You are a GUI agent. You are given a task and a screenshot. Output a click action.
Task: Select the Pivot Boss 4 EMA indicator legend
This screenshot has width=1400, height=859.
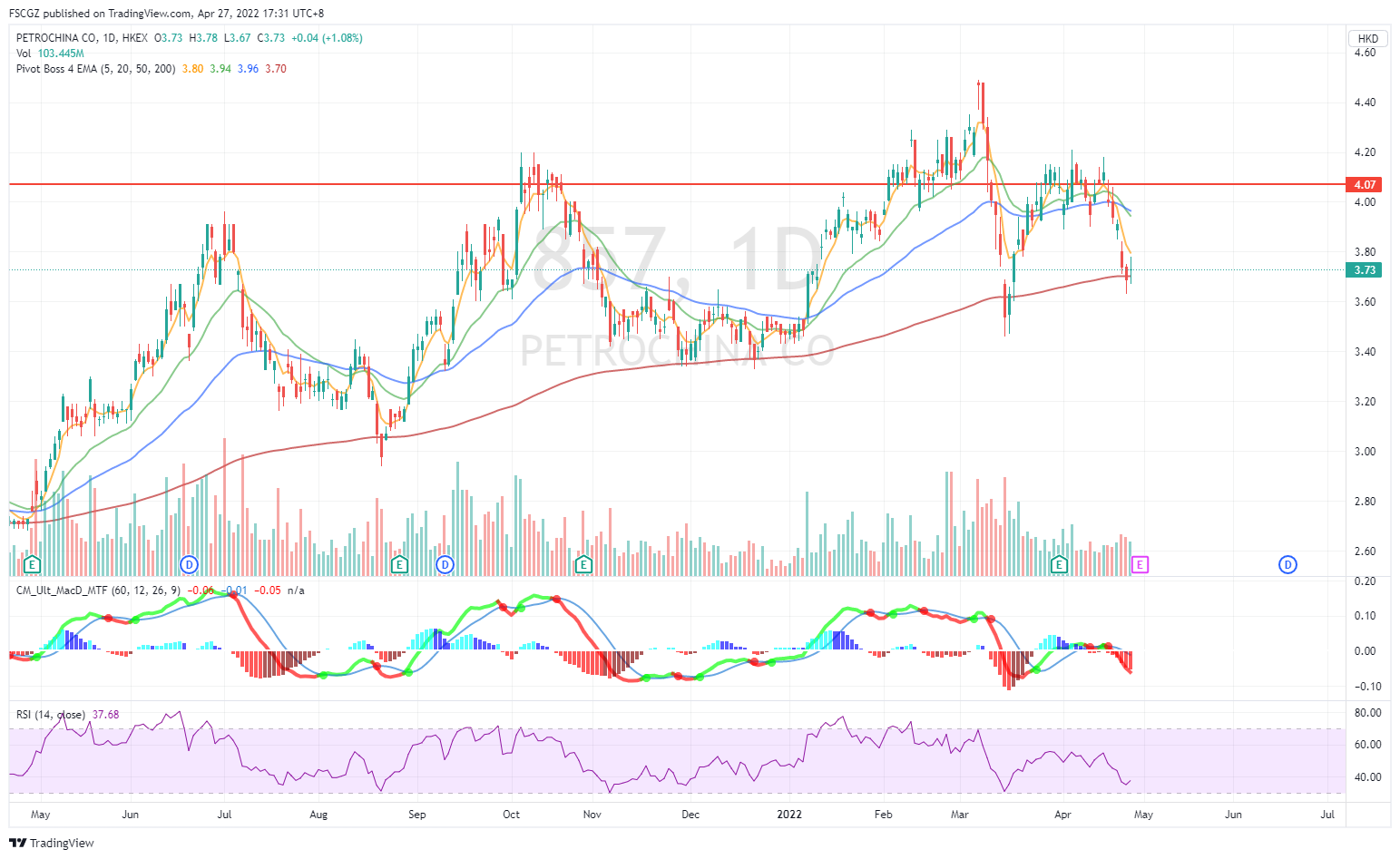(95, 69)
